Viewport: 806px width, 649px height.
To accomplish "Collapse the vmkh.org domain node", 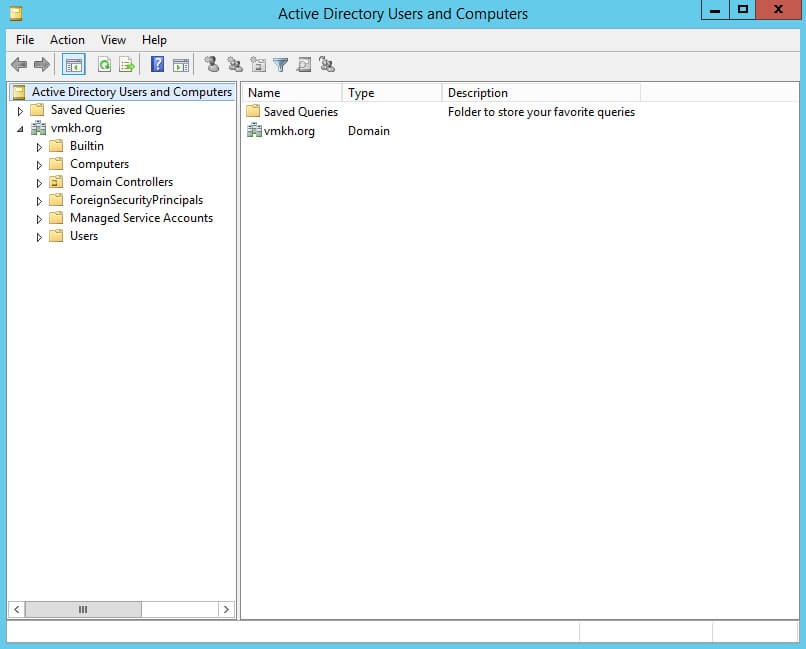I will (20, 129).
